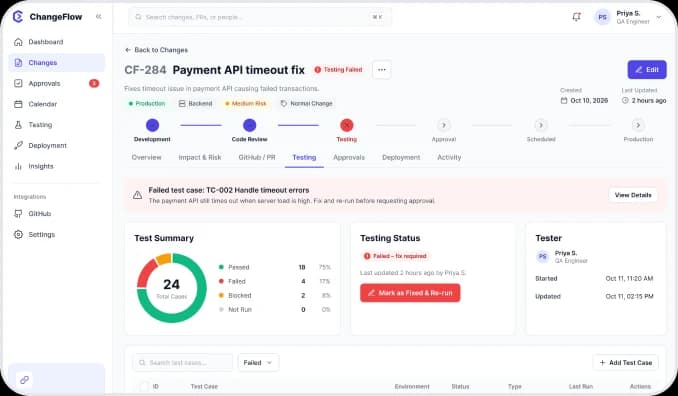Click the Status column header

click(460, 386)
